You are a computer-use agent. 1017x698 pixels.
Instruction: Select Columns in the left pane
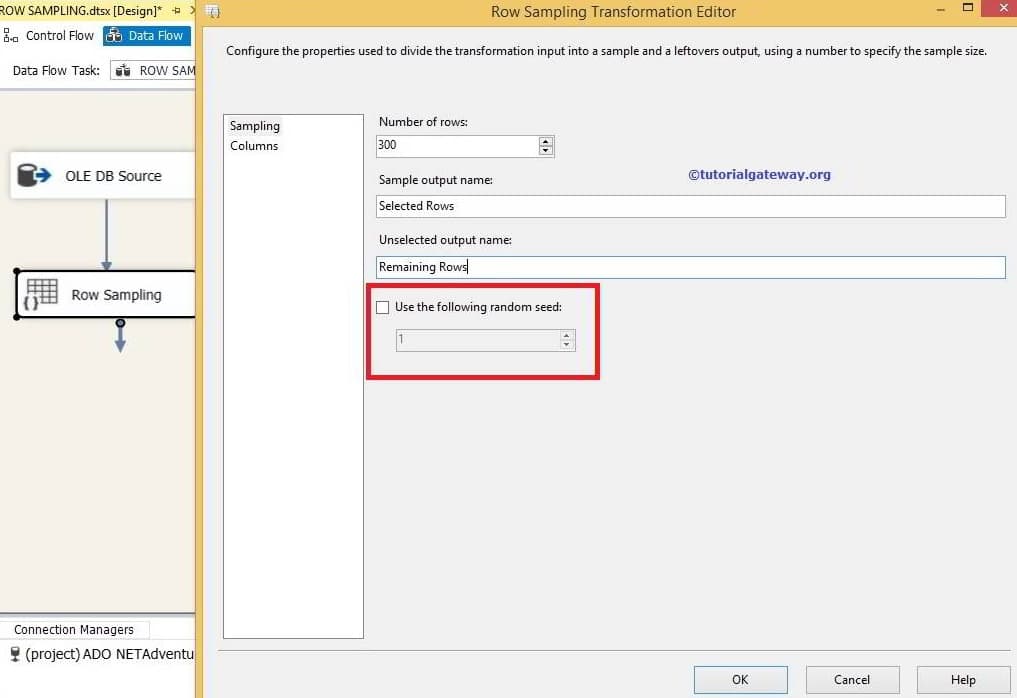[x=254, y=145]
